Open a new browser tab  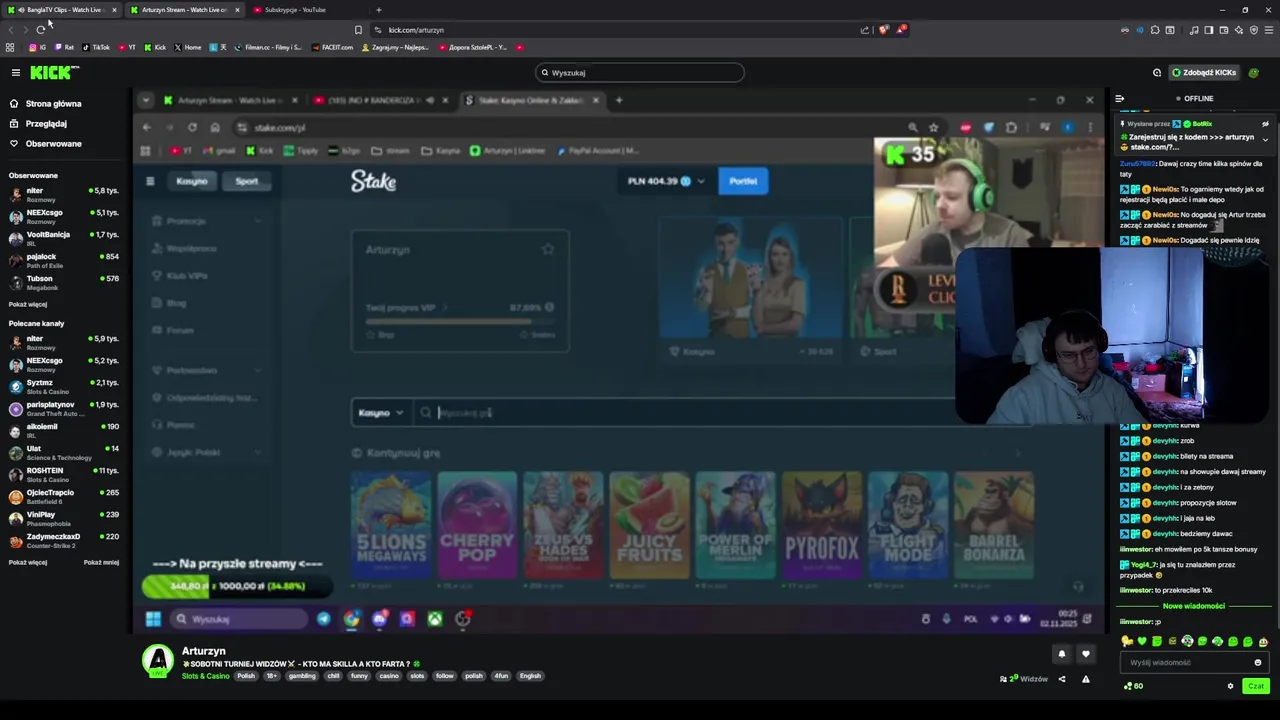pos(378,10)
